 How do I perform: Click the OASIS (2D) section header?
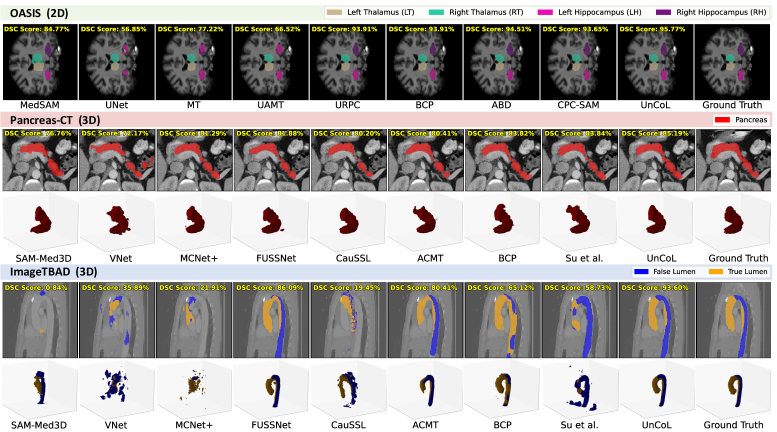click(x=39, y=13)
